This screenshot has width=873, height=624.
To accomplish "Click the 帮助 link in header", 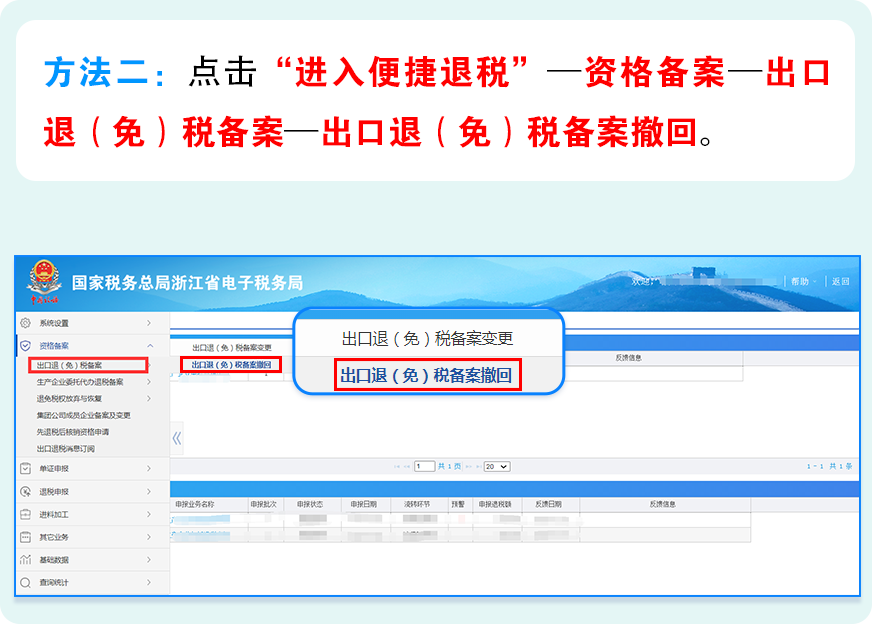I will coord(800,282).
